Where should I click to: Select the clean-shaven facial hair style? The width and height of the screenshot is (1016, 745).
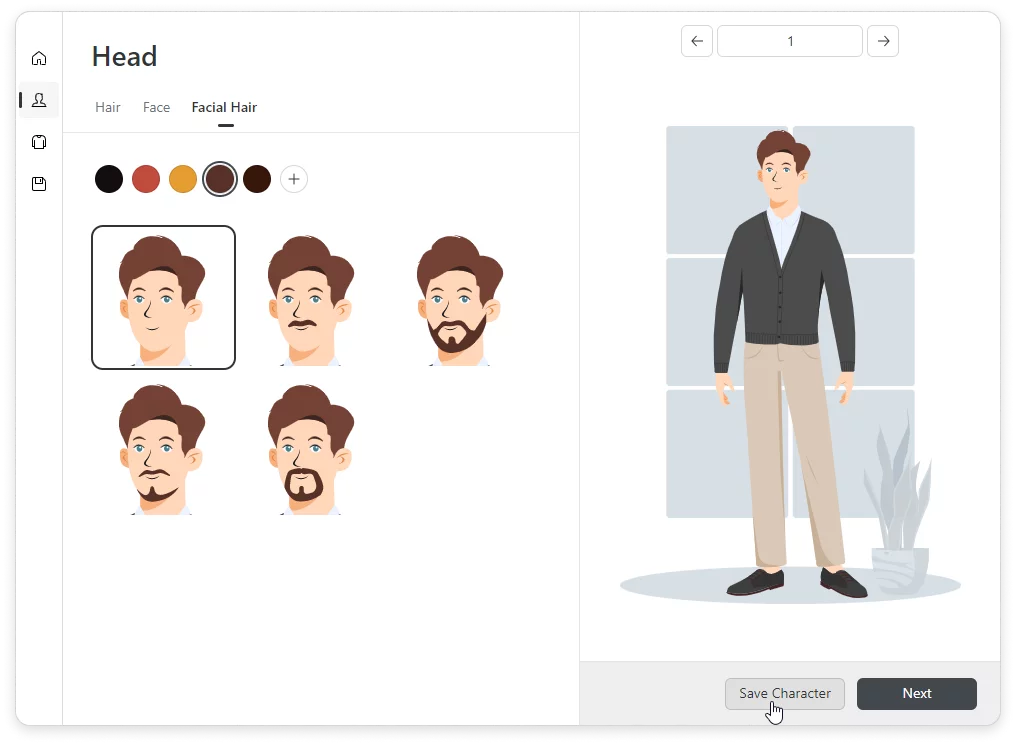click(x=163, y=297)
